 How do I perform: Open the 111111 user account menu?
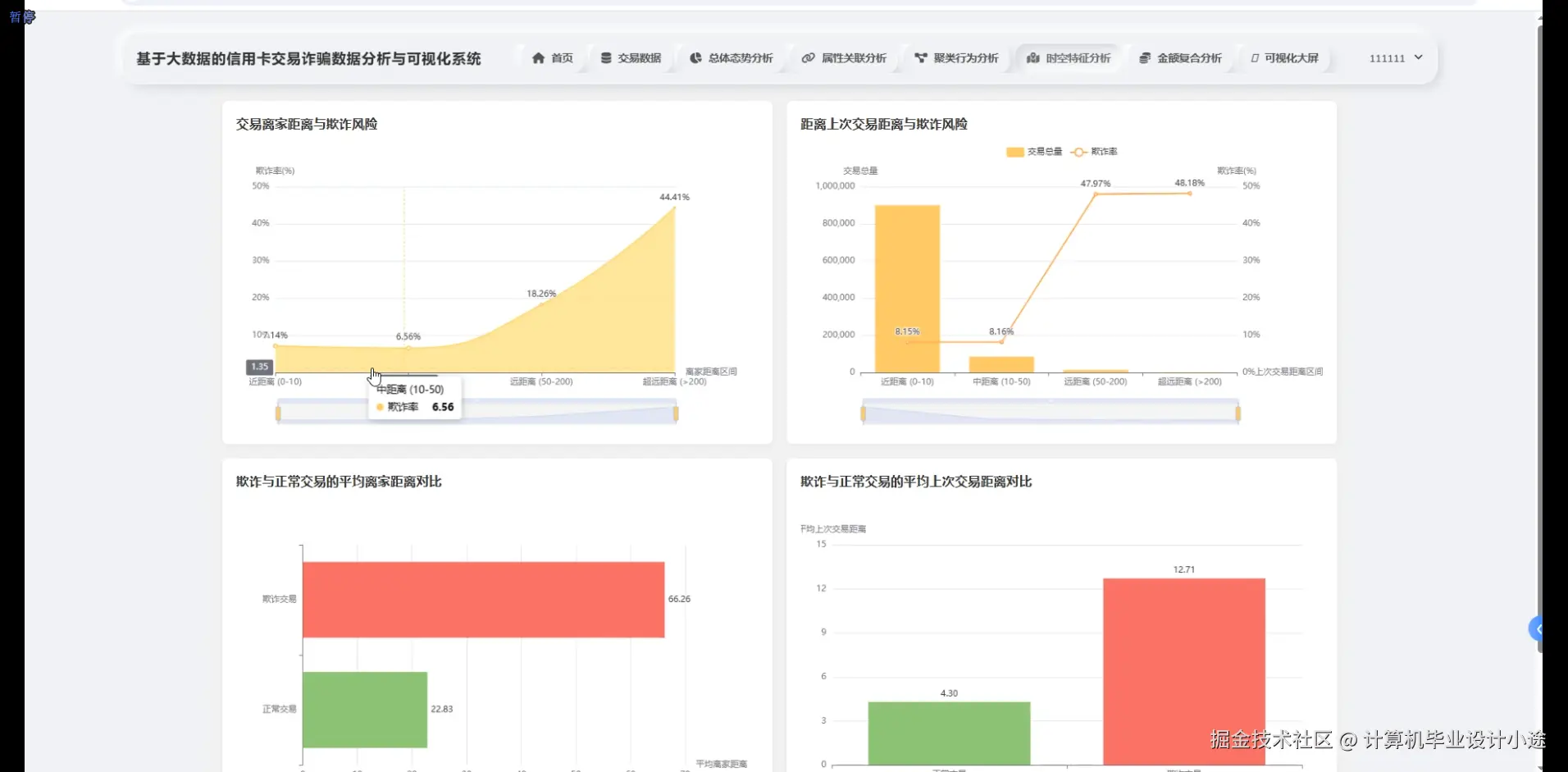(x=1396, y=58)
